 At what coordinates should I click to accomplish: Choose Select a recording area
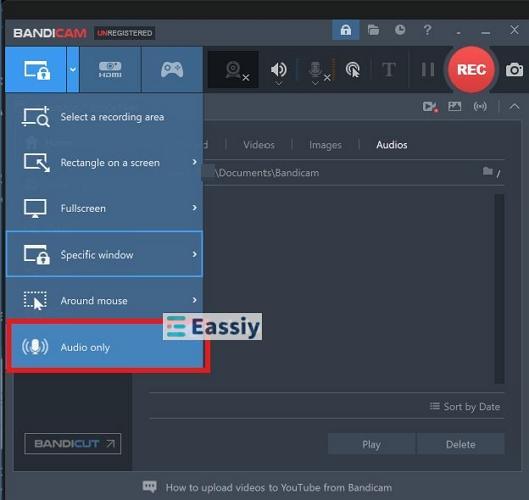[105, 117]
